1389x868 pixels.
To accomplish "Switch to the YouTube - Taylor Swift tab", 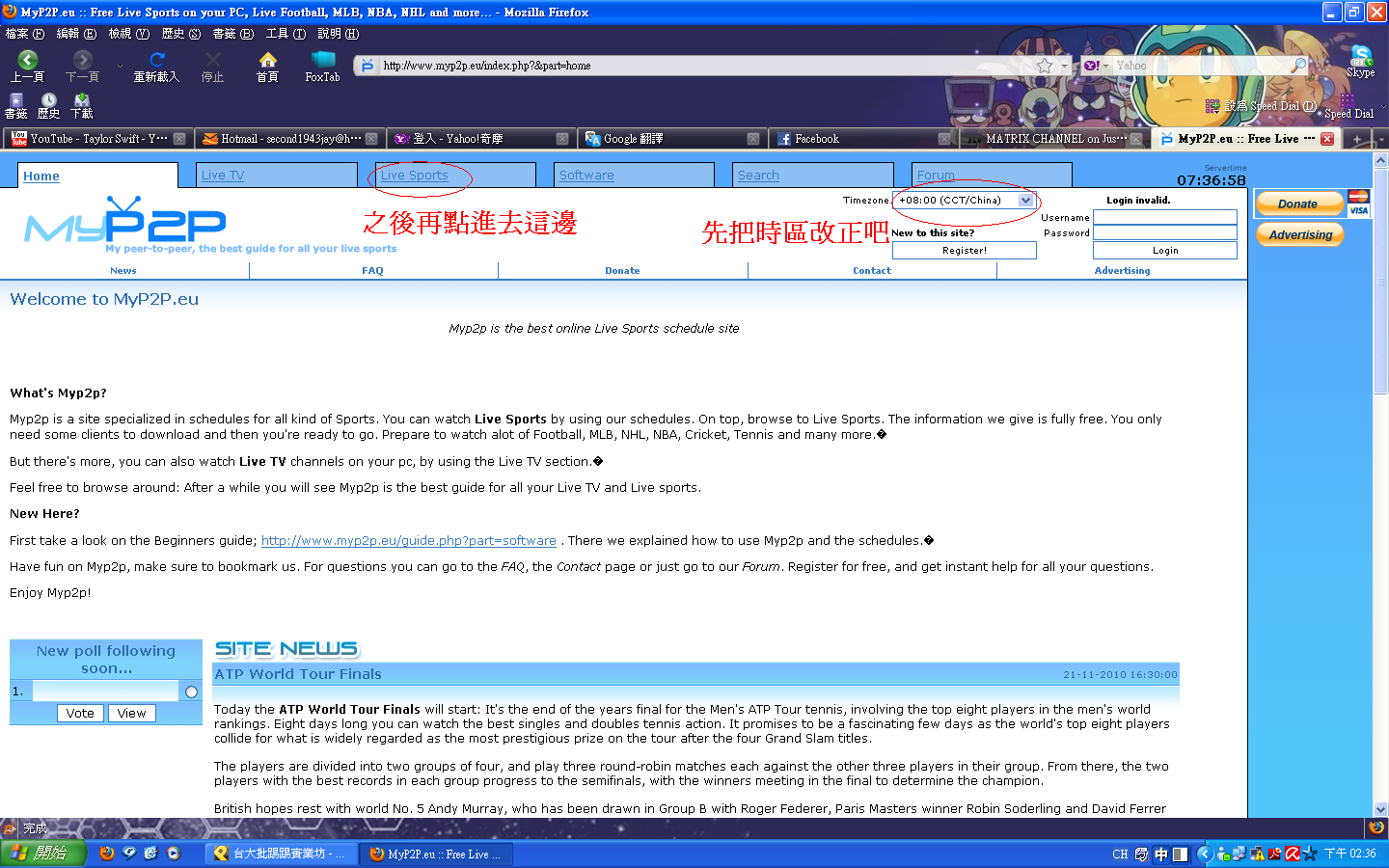I will 98,139.
